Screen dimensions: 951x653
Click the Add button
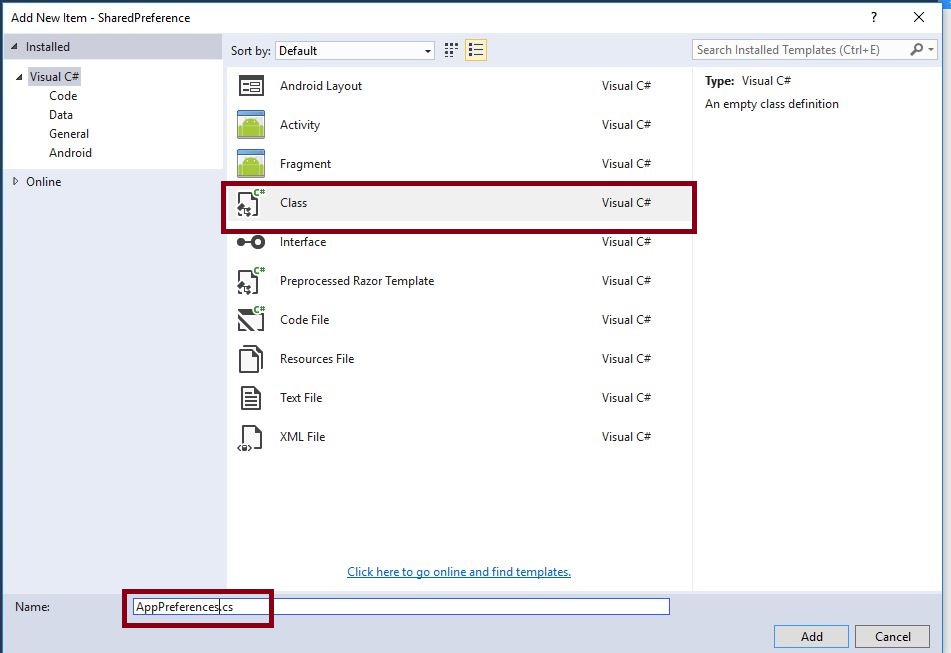click(x=811, y=636)
